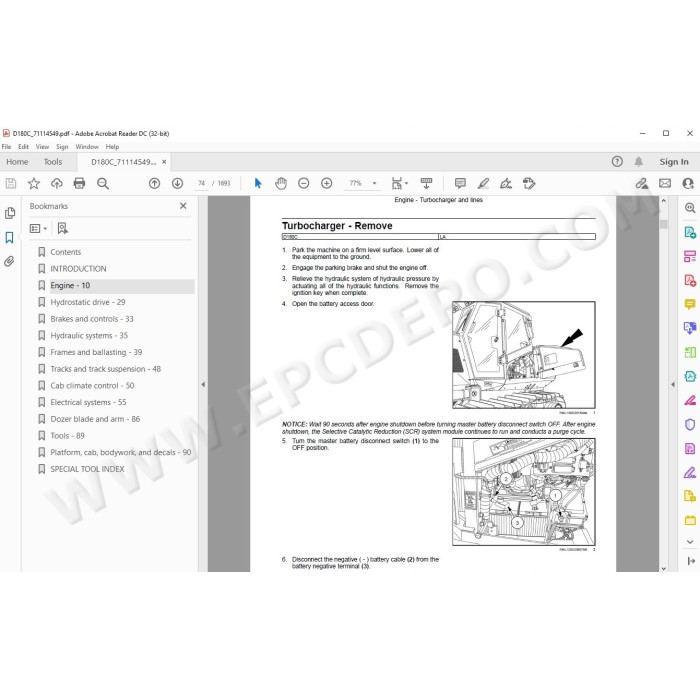Collapse the left navigation pane arrow
The height and width of the screenshot is (700, 700).
[x=203, y=384]
